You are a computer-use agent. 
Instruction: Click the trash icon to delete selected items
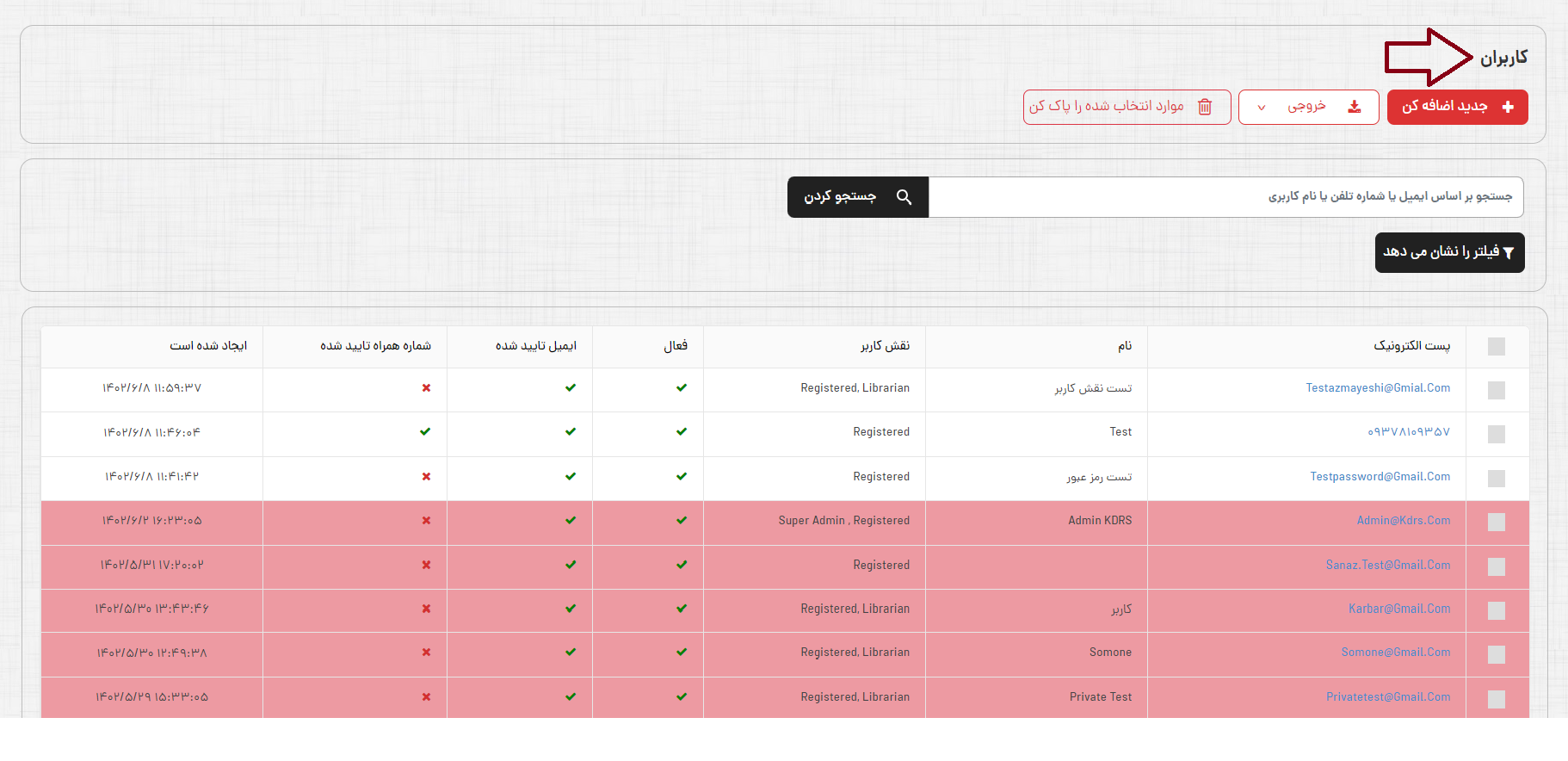click(1205, 107)
